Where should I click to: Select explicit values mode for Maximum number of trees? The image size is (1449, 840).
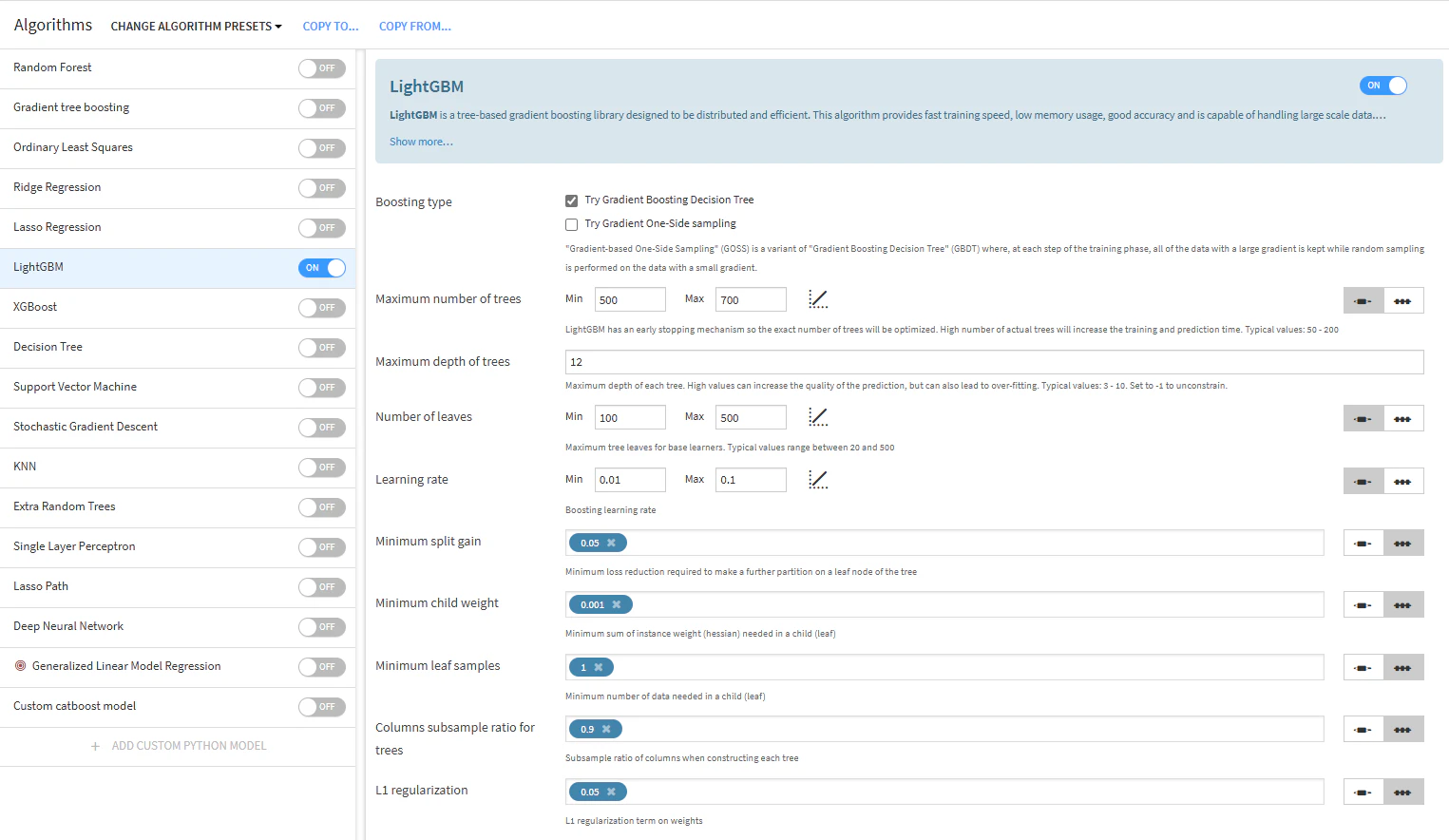point(1403,300)
